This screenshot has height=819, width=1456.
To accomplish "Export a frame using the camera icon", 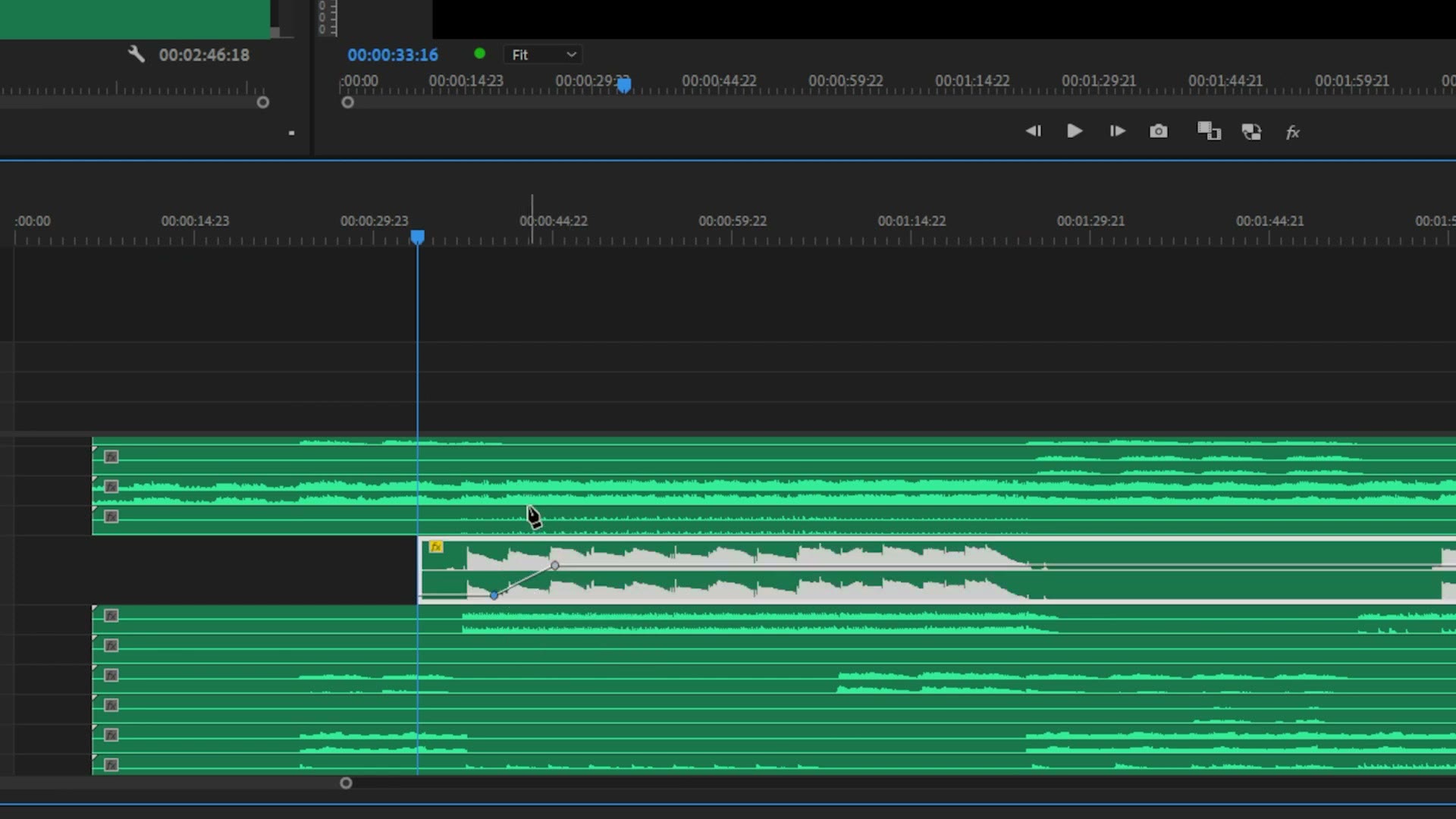I will click(x=1159, y=131).
